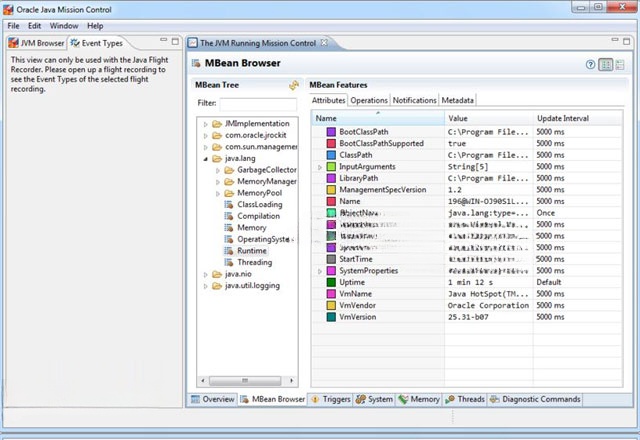640x440 pixels.
Task: Click the dark green swatch beside Uptime
Action: click(x=331, y=282)
